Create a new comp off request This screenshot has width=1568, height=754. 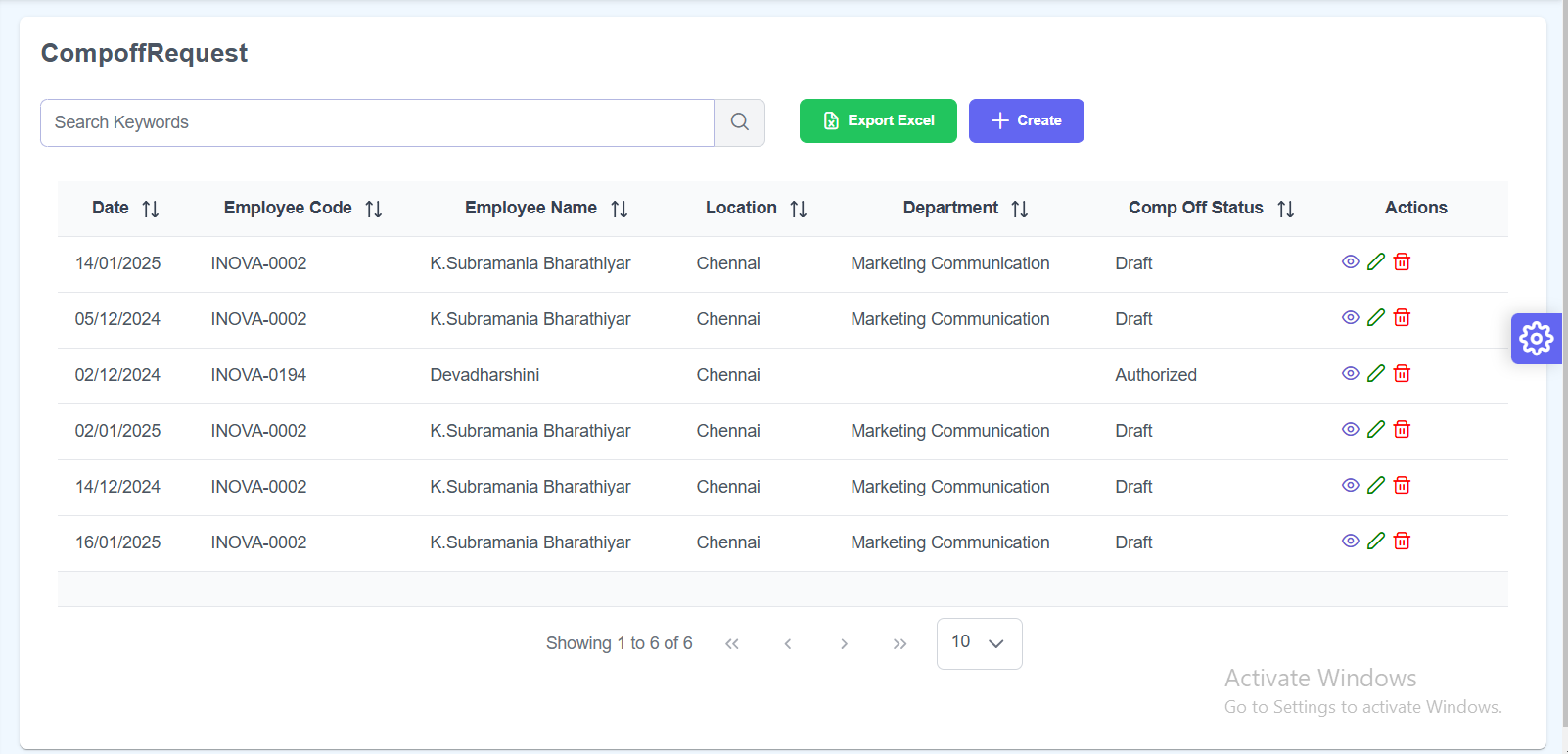[x=1026, y=120]
